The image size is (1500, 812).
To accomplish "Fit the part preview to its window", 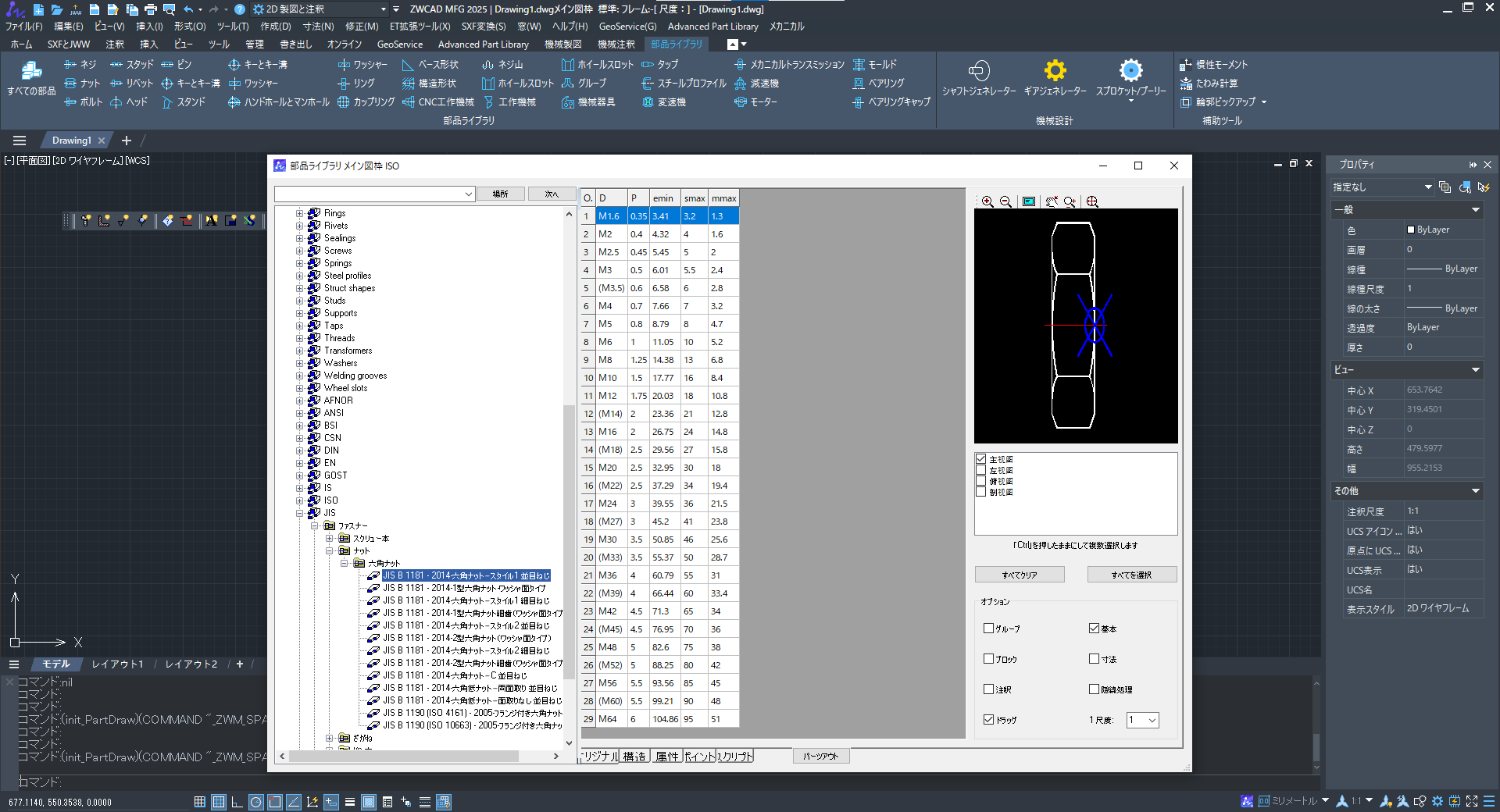I will click(1029, 201).
